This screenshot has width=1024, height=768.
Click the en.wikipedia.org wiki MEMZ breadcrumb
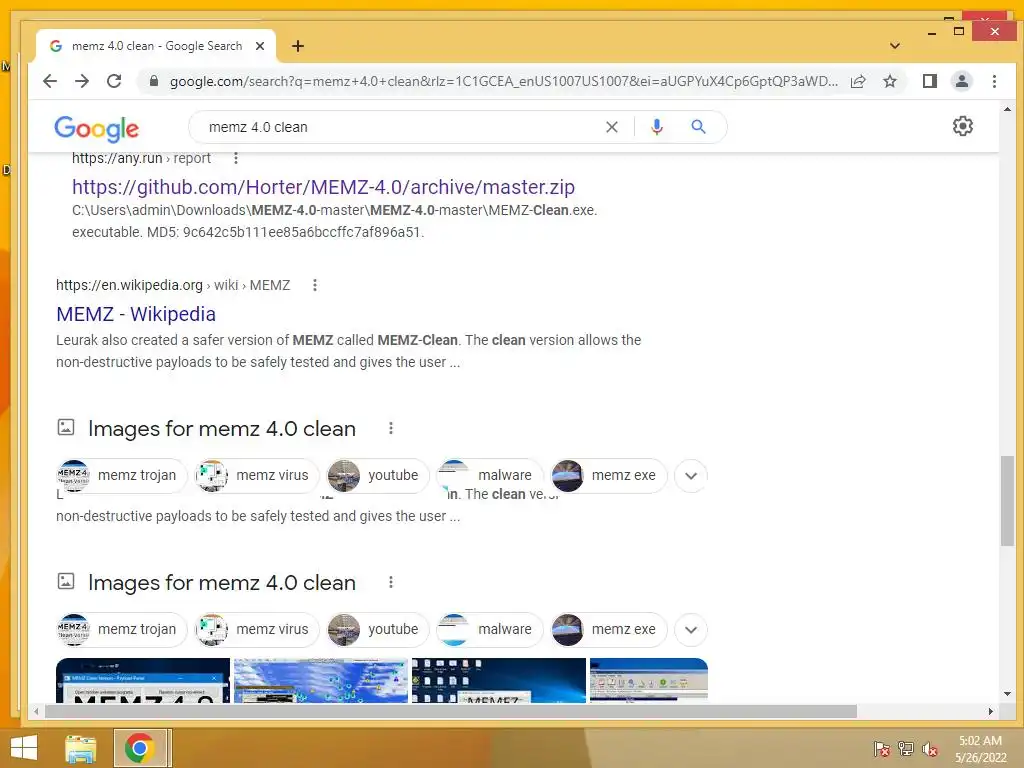coord(173,285)
